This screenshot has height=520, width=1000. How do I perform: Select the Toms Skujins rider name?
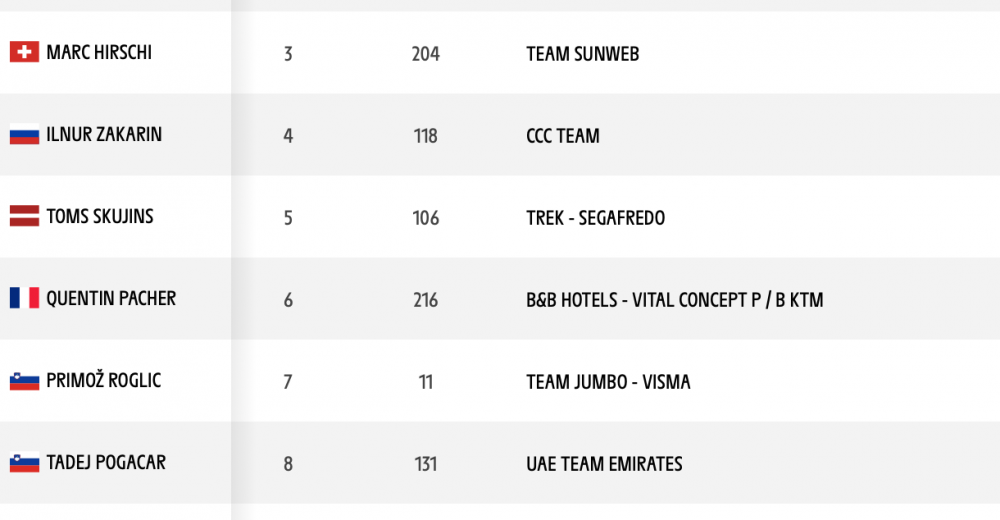pyautogui.click(x=99, y=216)
